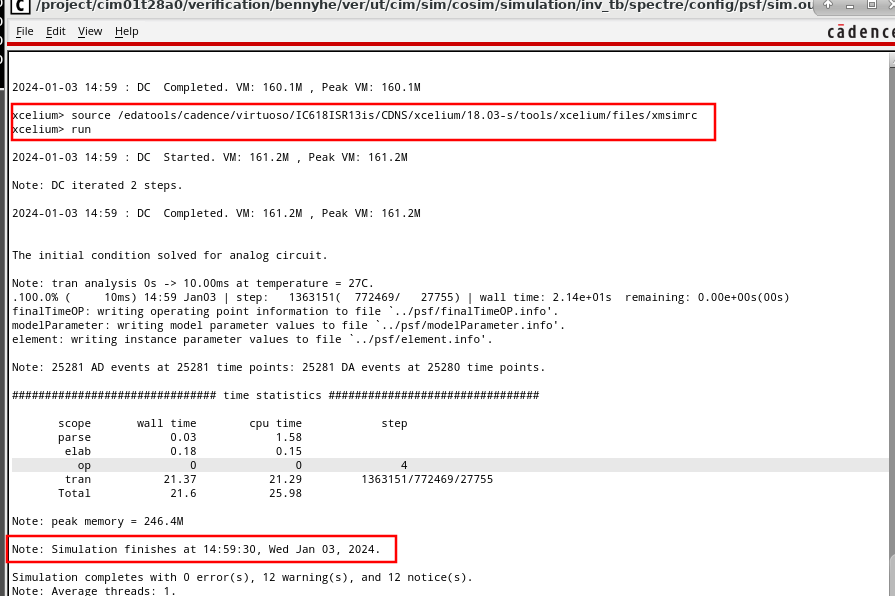Close the sim.out log window

point(890,5)
